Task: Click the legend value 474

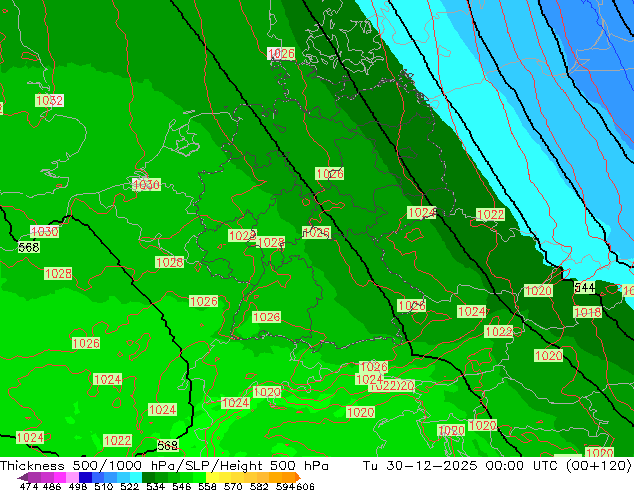Action: point(29,486)
